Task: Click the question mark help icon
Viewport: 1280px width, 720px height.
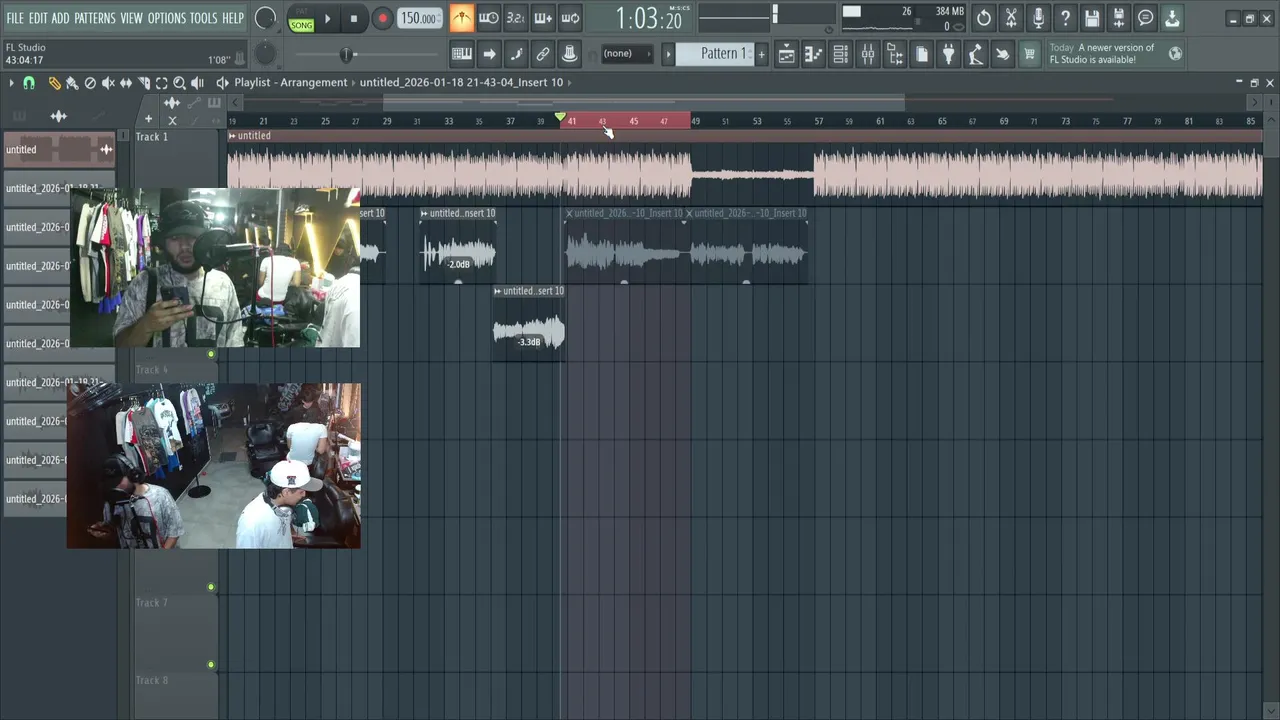Action: [x=1065, y=18]
